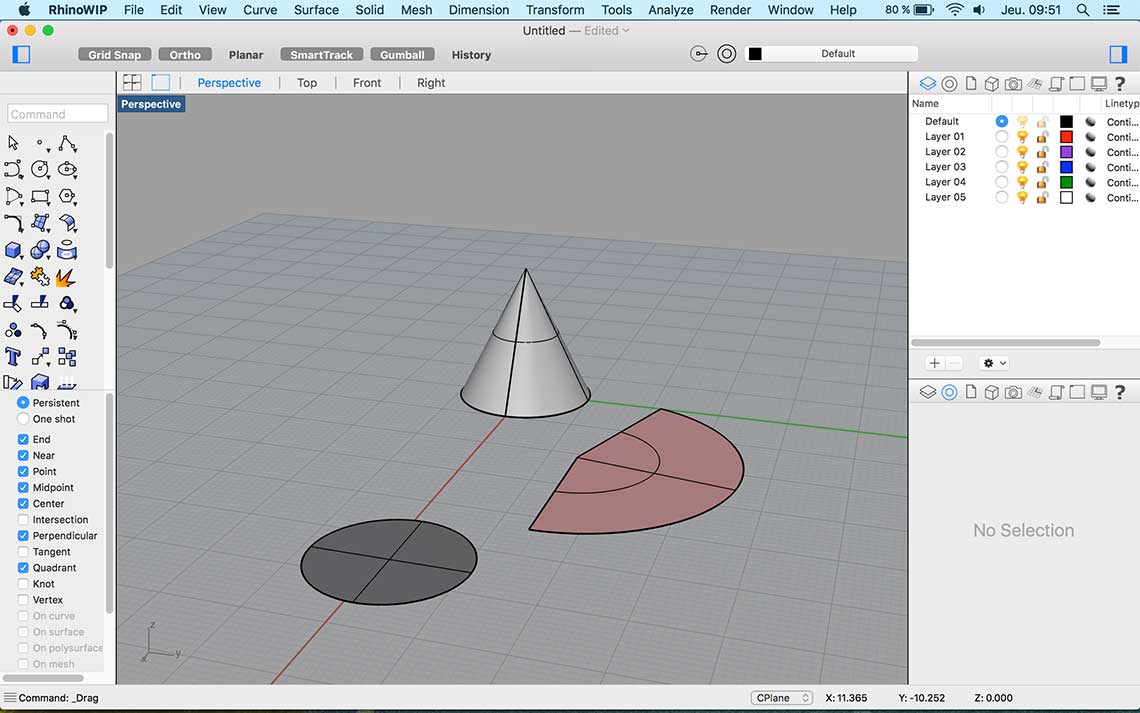The height and width of the screenshot is (713, 1140).
Task: Select the Split tool
Action: (40, 303)
